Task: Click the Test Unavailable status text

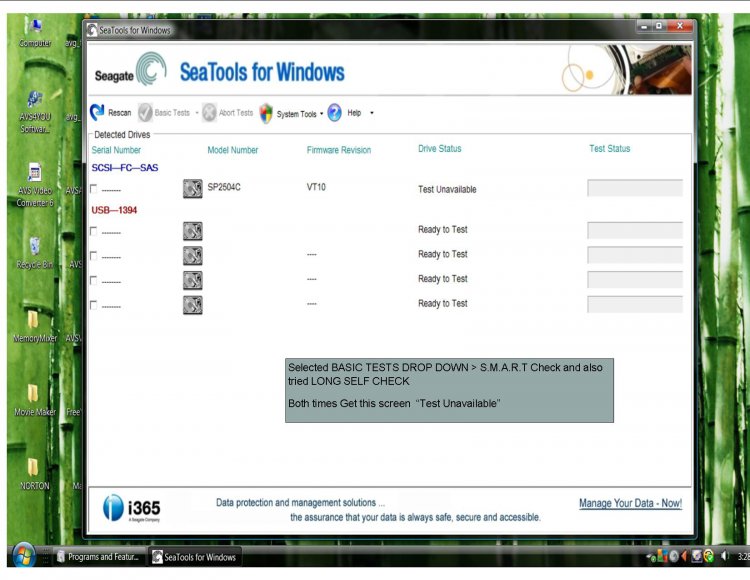Action: [x=447, y=189]
